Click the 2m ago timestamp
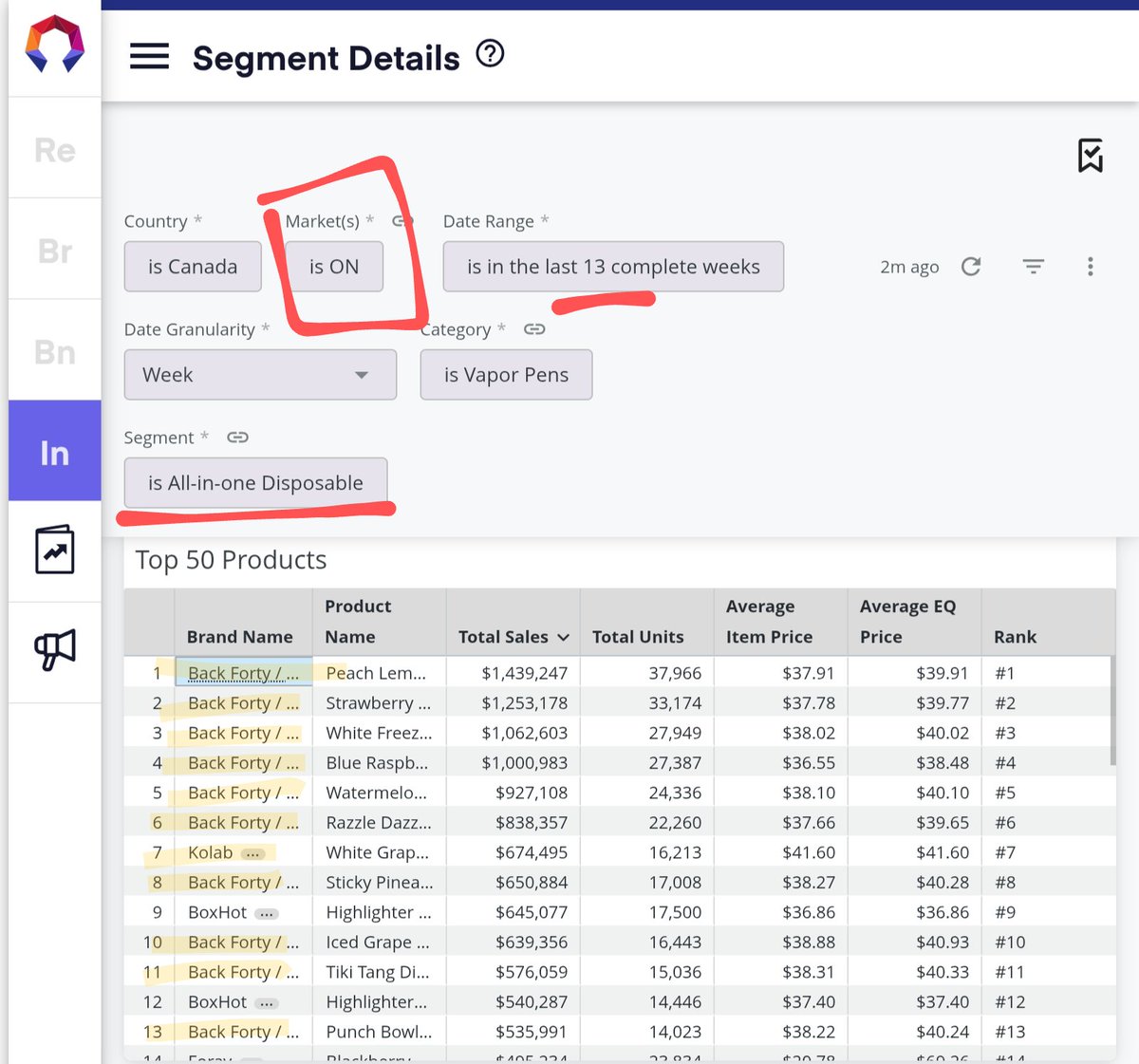This screenshot has height=1064, width=1139. (909, 268)
